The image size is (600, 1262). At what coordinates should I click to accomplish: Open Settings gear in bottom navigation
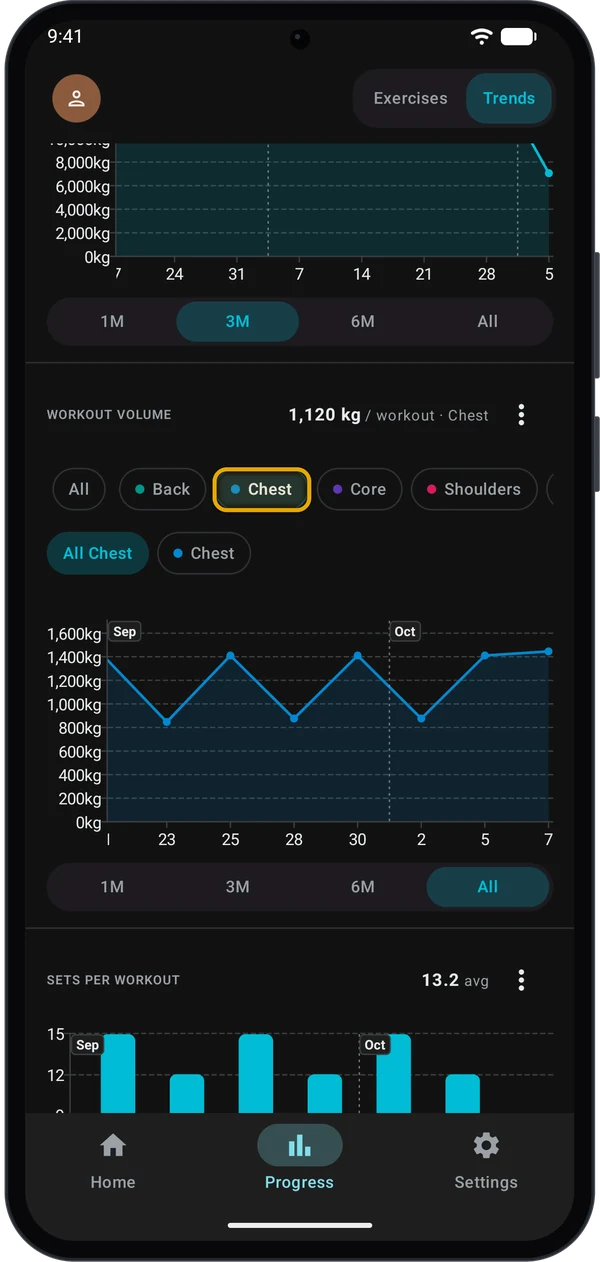486,1146
